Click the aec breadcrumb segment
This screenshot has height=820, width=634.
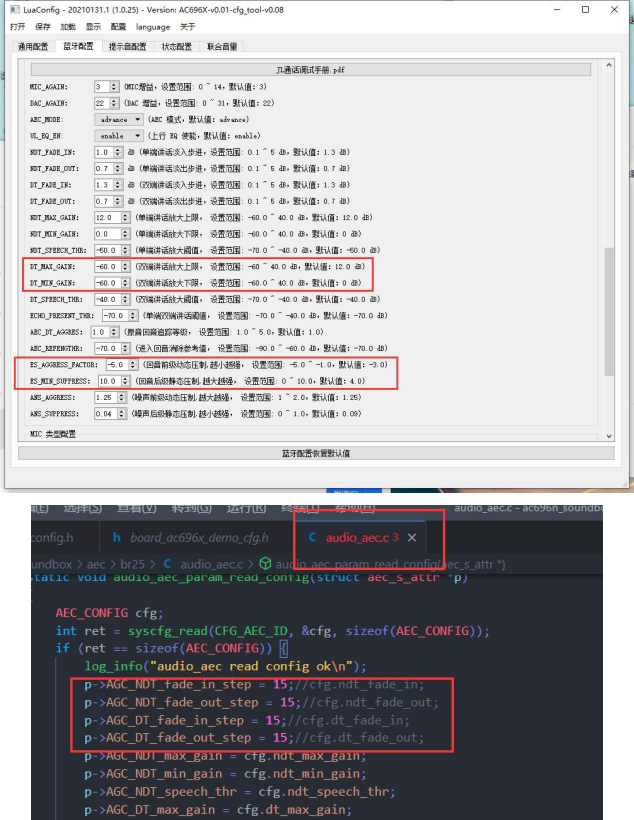tap(96, 564)
